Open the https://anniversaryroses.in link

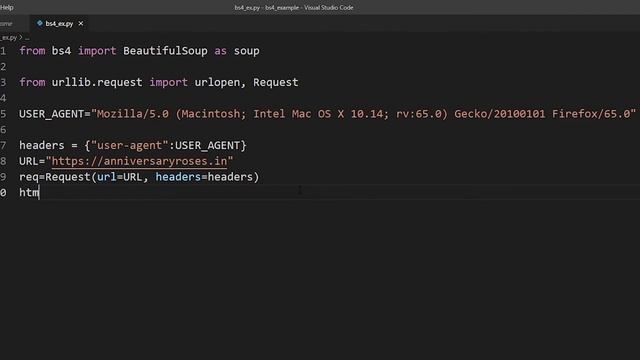pos(139,161)
